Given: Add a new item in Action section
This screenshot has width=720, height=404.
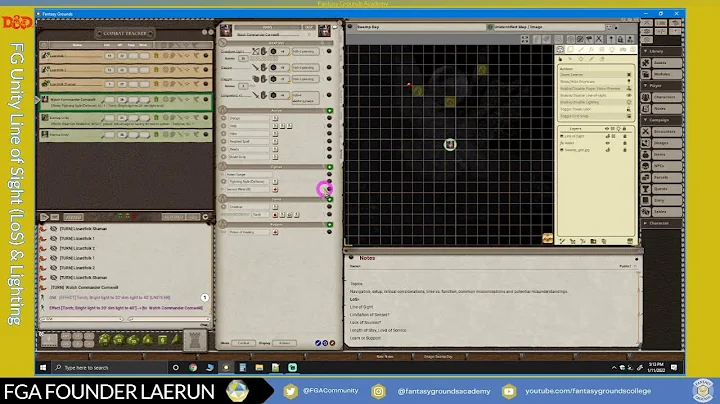Looking at the screenshot, I should coord(330,111).
